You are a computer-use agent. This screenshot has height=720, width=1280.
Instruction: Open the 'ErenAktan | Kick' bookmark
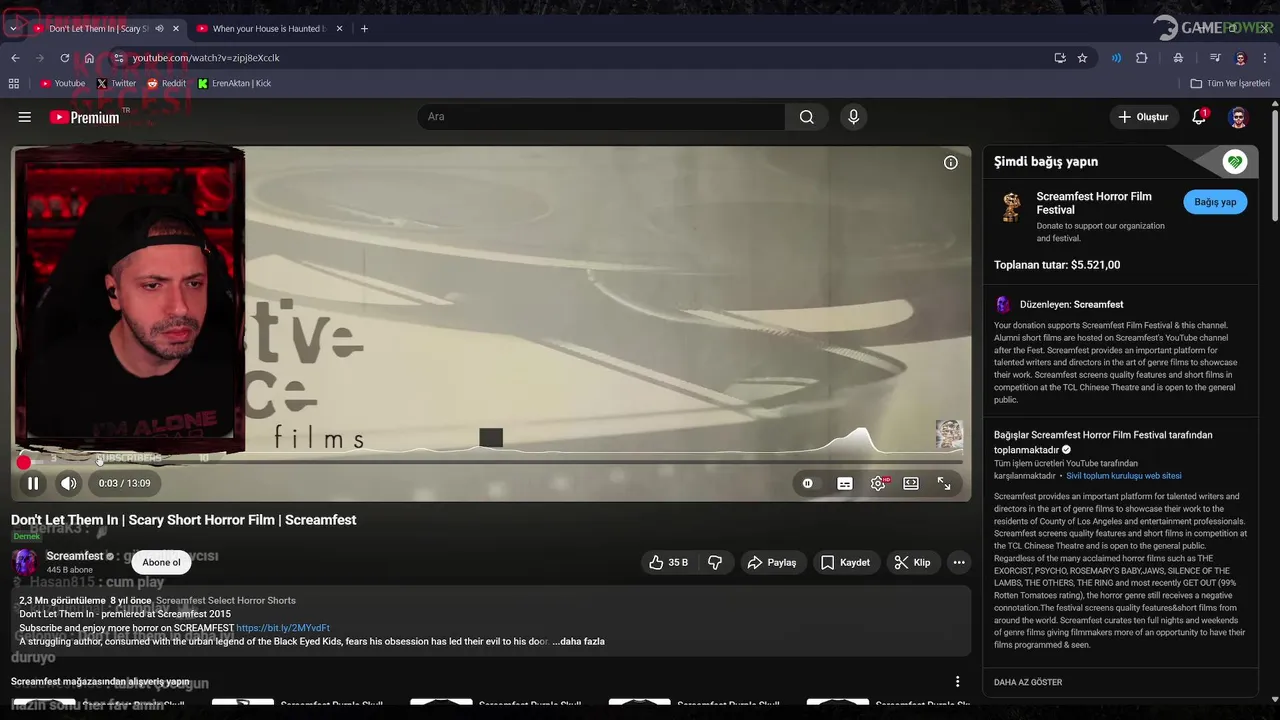click(x=234, y=84)
